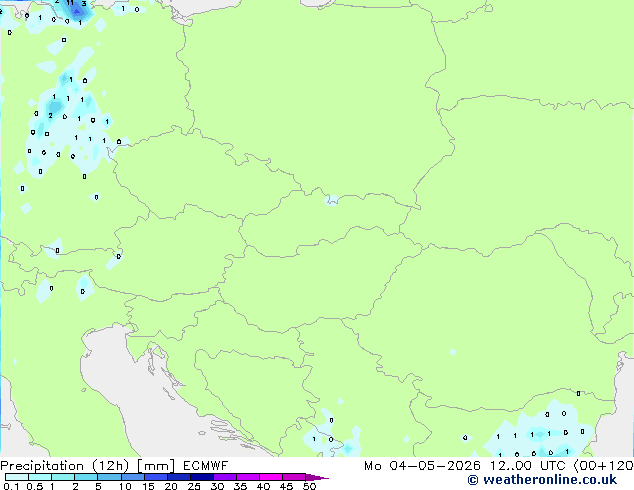Pick the bright magenta 40–45 mm swatch
The height and width of the screenshot is (490, 634).
click(271, 477)
